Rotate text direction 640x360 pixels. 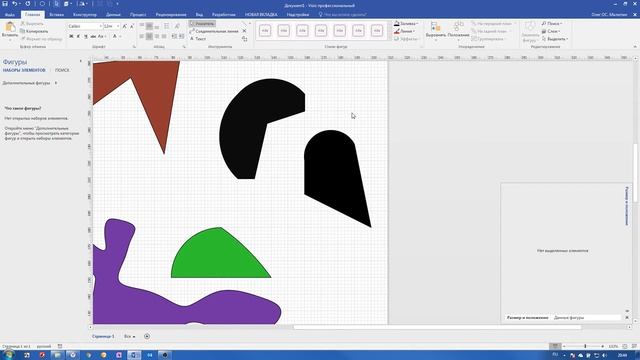(x=177, y=26)
